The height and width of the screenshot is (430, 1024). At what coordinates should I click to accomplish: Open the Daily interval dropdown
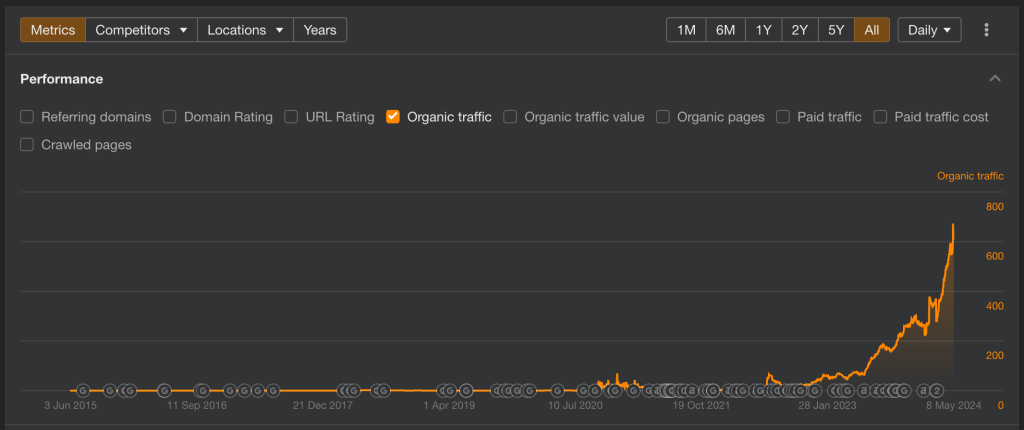coord(929,30)
